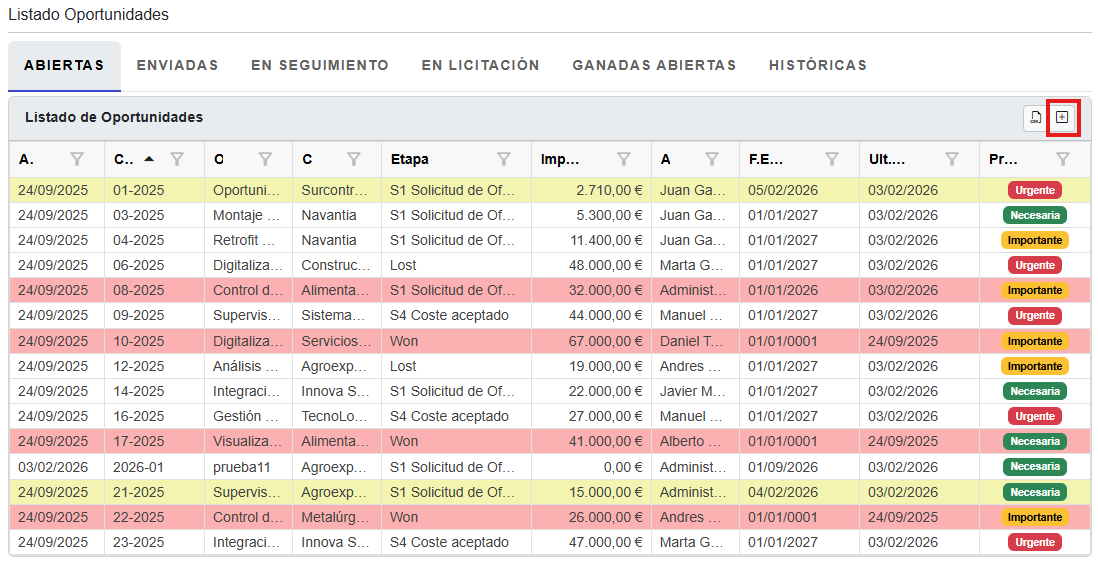Go to the EN LICITACIÓN tab
The width and height of the screenshot is (1098, 561).
click(x=480, y=65)
